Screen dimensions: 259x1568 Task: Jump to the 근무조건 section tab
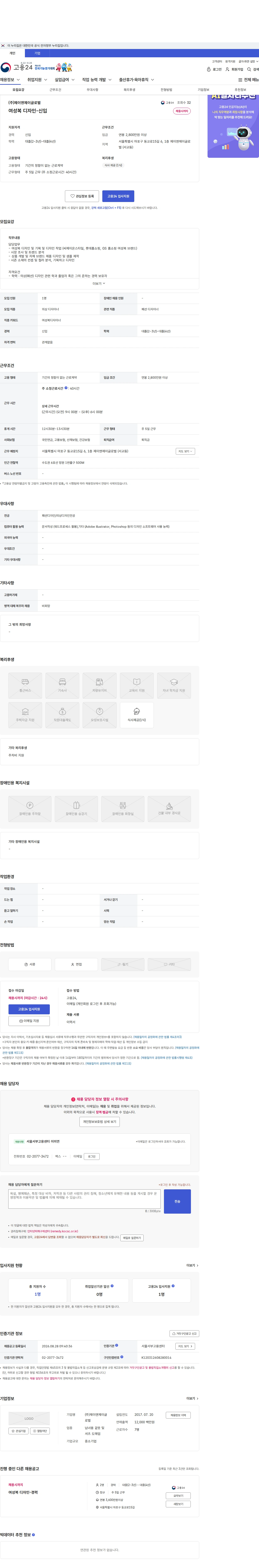(x=55, y=89)
